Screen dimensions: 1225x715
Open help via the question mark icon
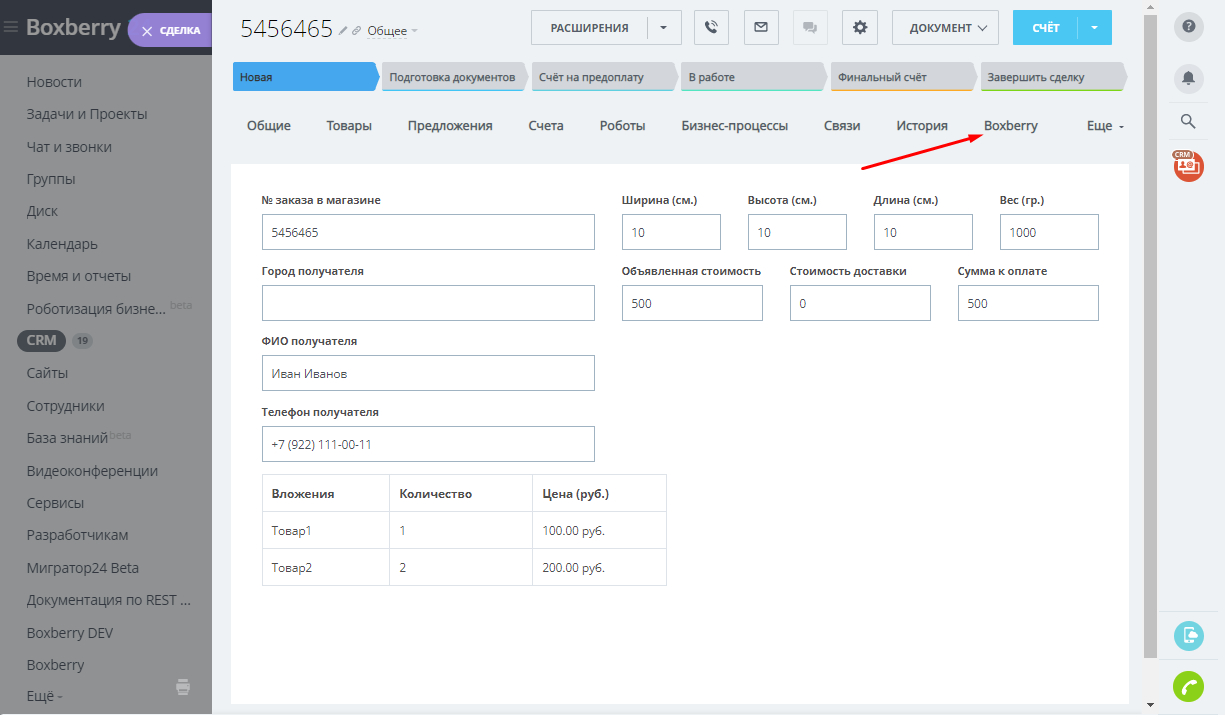1189,27
